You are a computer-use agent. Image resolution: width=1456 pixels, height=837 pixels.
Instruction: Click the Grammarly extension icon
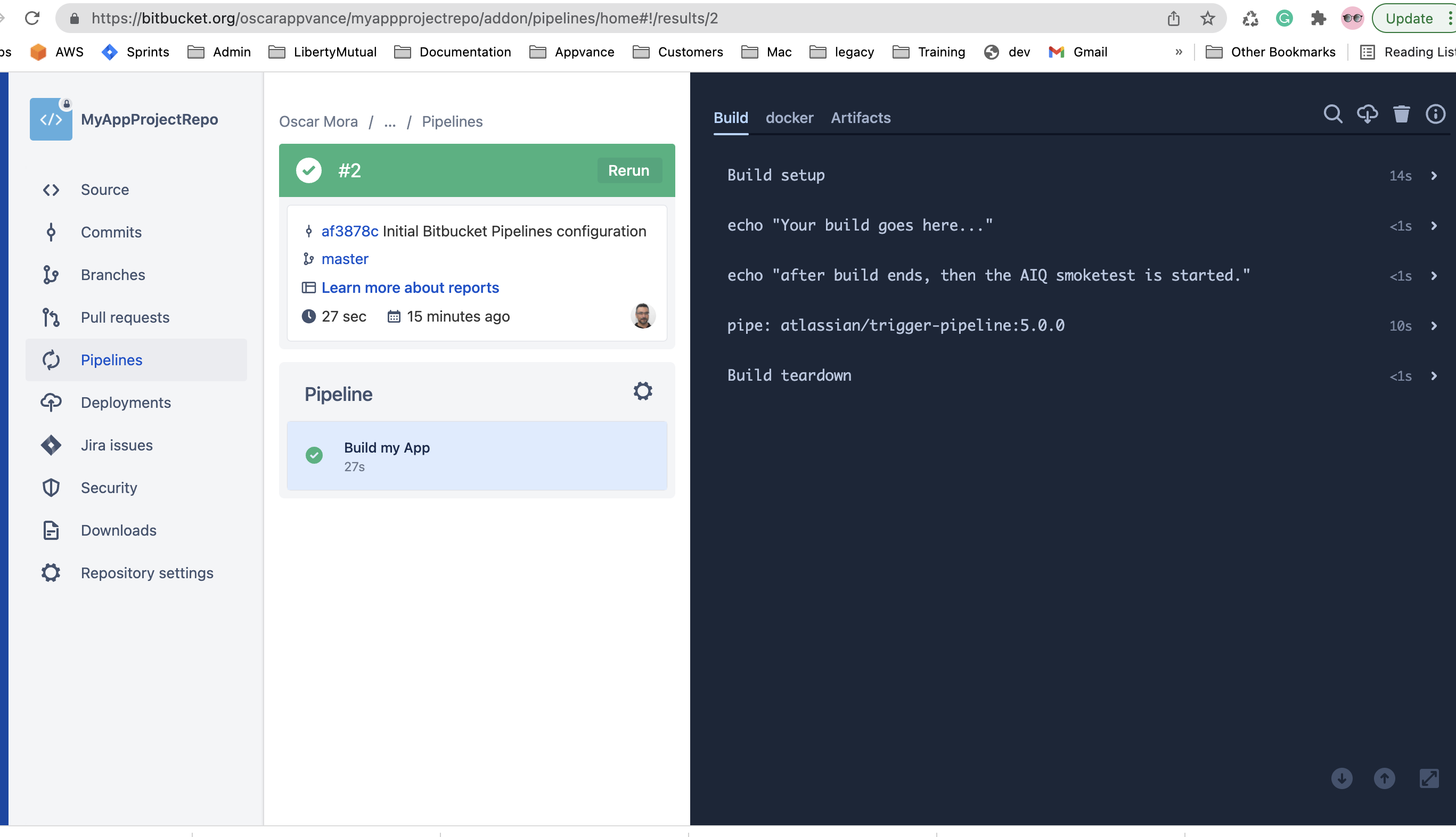[x=1284, y=19]
